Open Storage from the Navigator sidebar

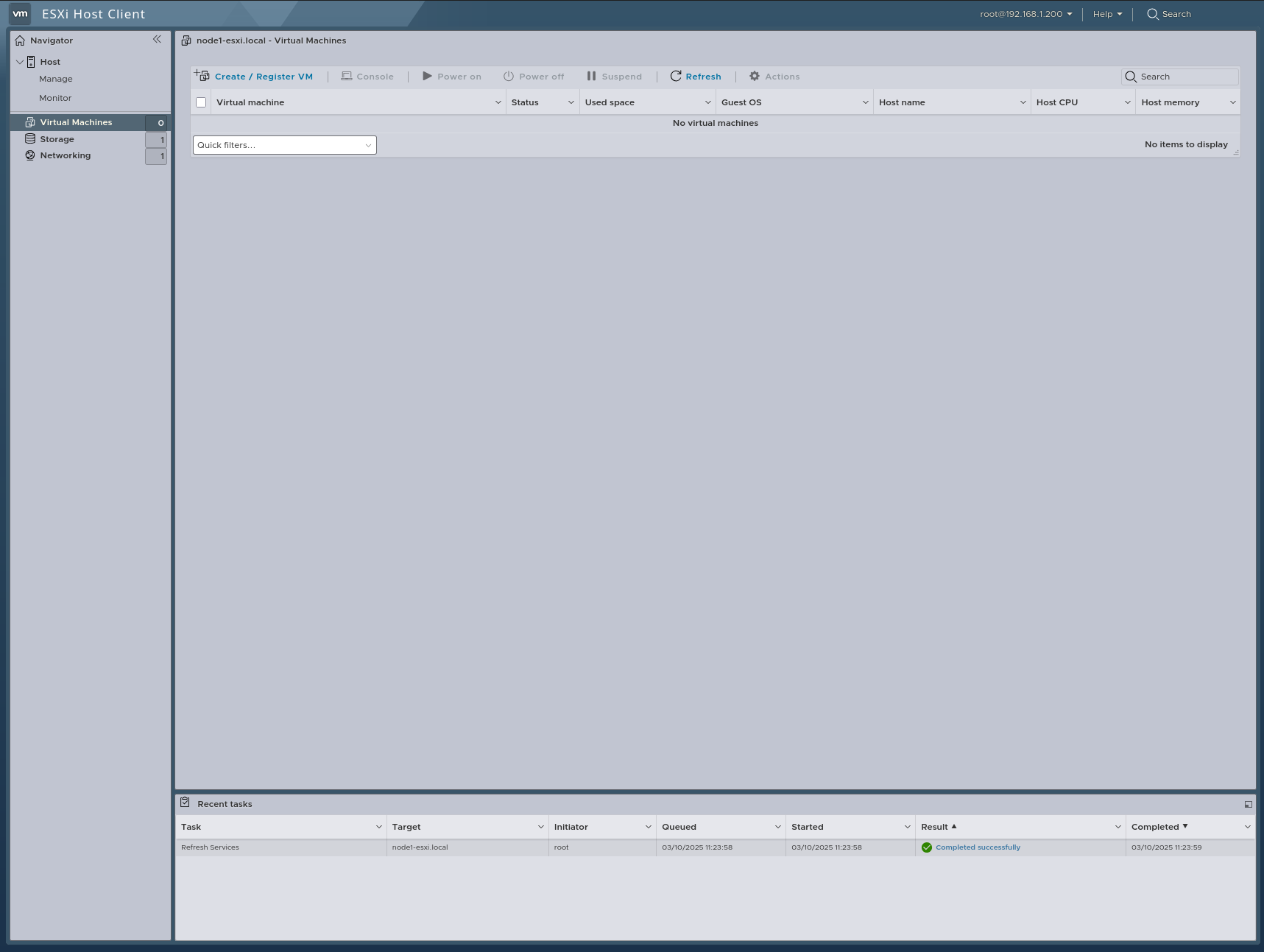pos(56,138)
